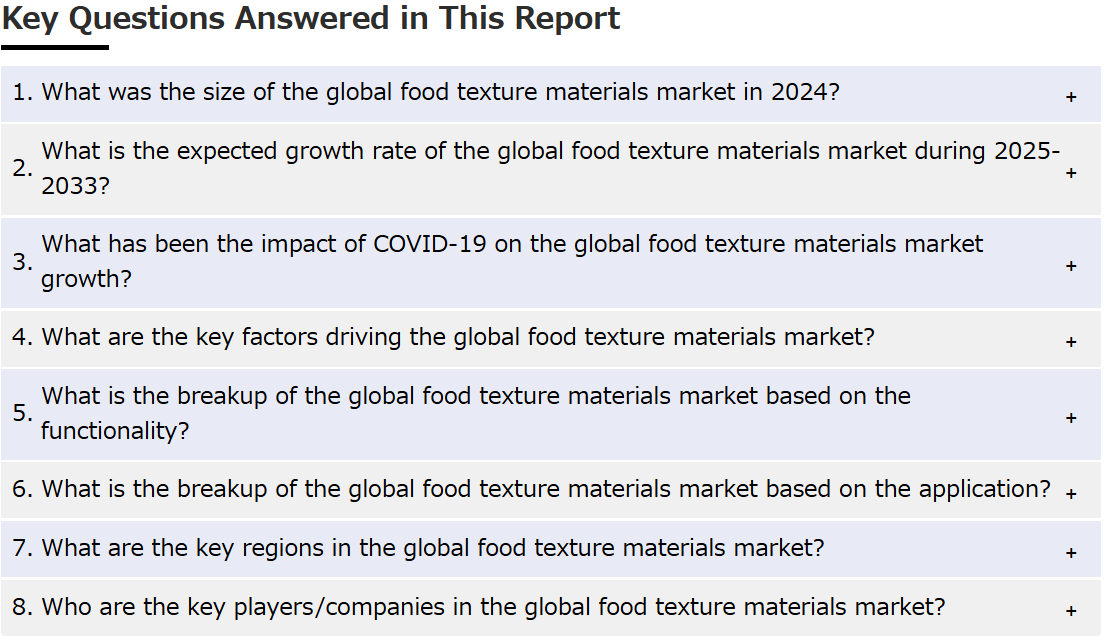Click the number 2 of growth rate question

[x=22, y=168]
